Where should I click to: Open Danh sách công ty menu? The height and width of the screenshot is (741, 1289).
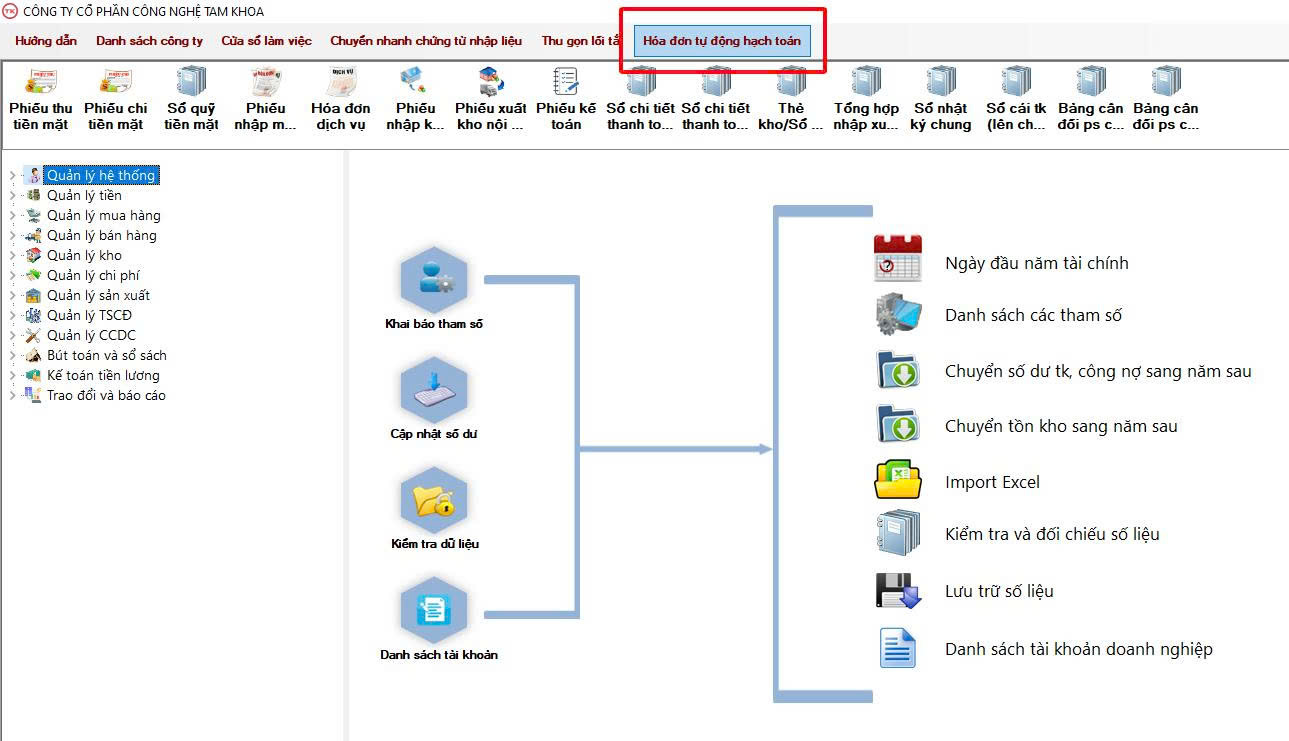pyautogui.click(x=149, y=41)
